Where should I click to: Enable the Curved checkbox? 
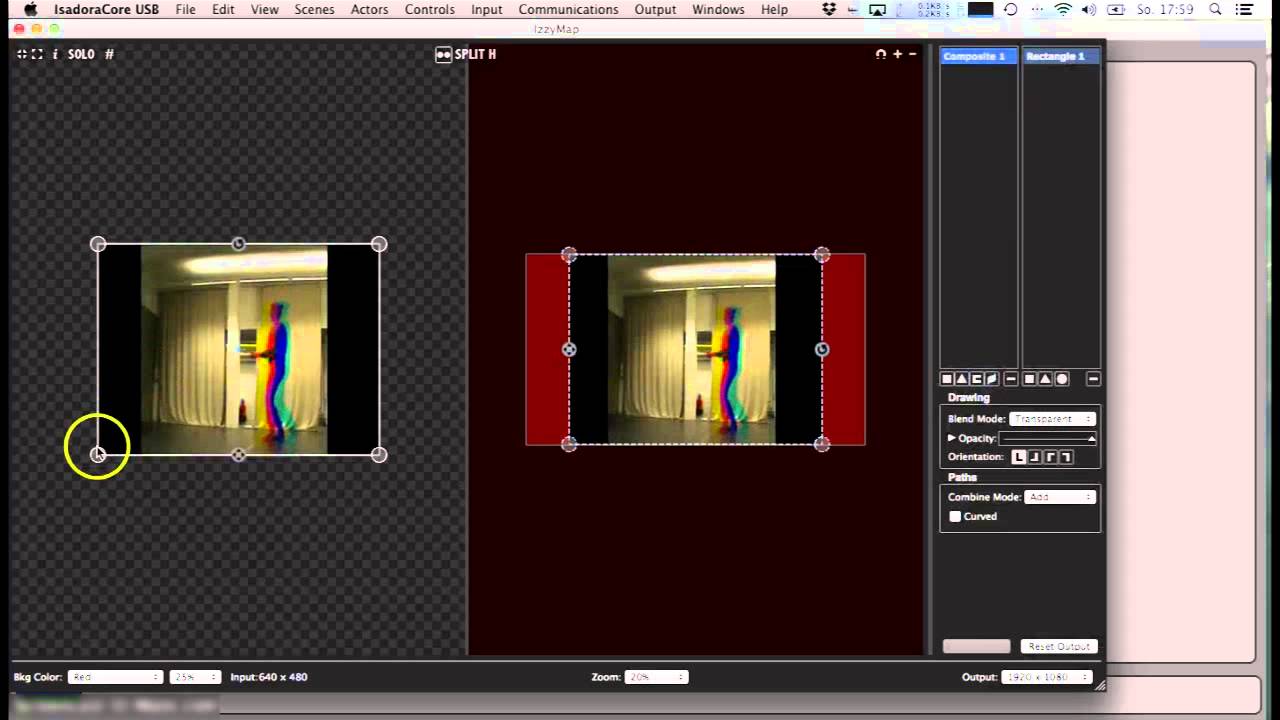click(955, 516)
